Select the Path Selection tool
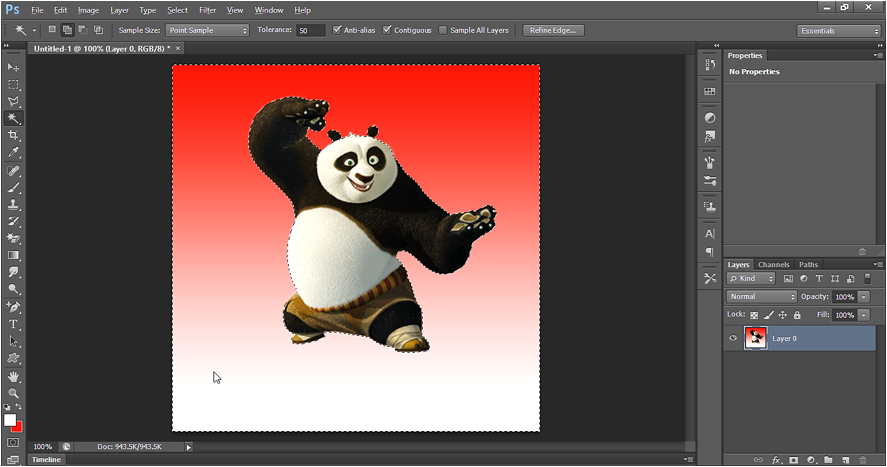 (13, 341)
